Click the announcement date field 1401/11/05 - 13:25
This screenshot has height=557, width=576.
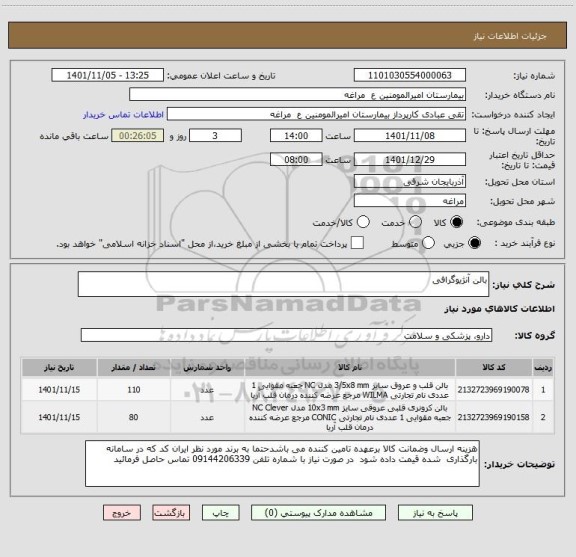108,75
